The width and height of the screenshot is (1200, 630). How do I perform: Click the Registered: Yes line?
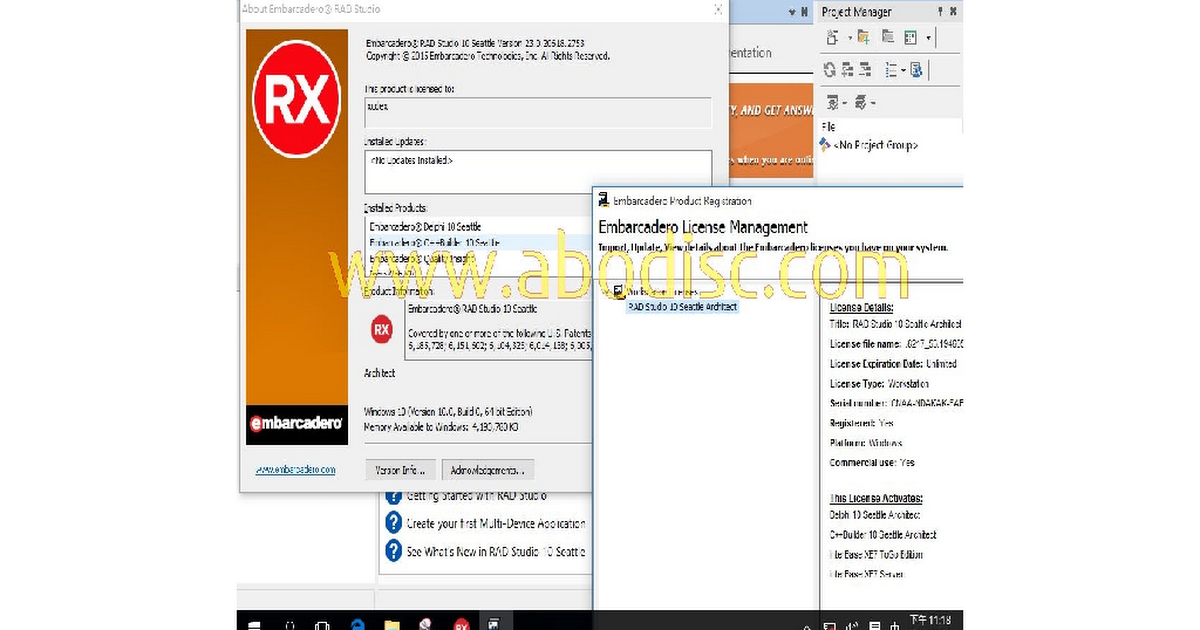click(x=861, y=423)
